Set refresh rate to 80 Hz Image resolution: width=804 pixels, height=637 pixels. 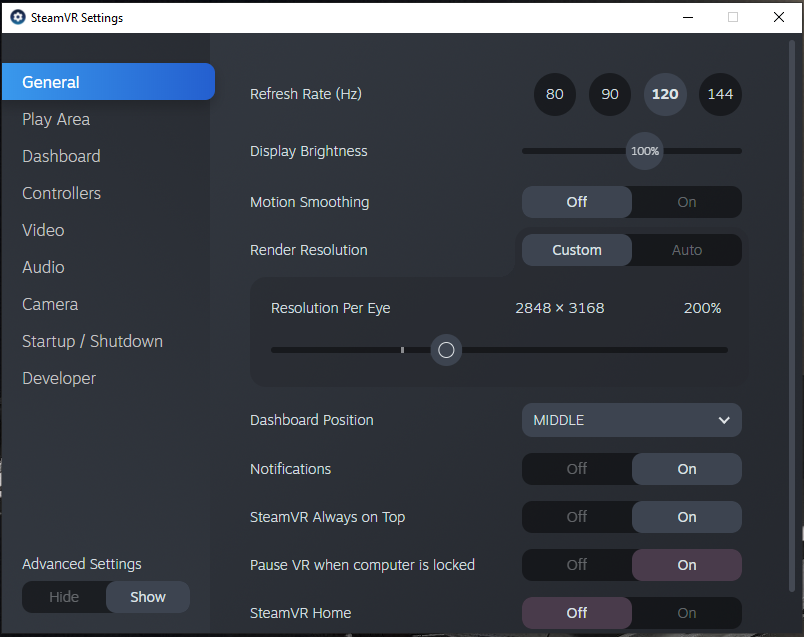pos(554,94)
